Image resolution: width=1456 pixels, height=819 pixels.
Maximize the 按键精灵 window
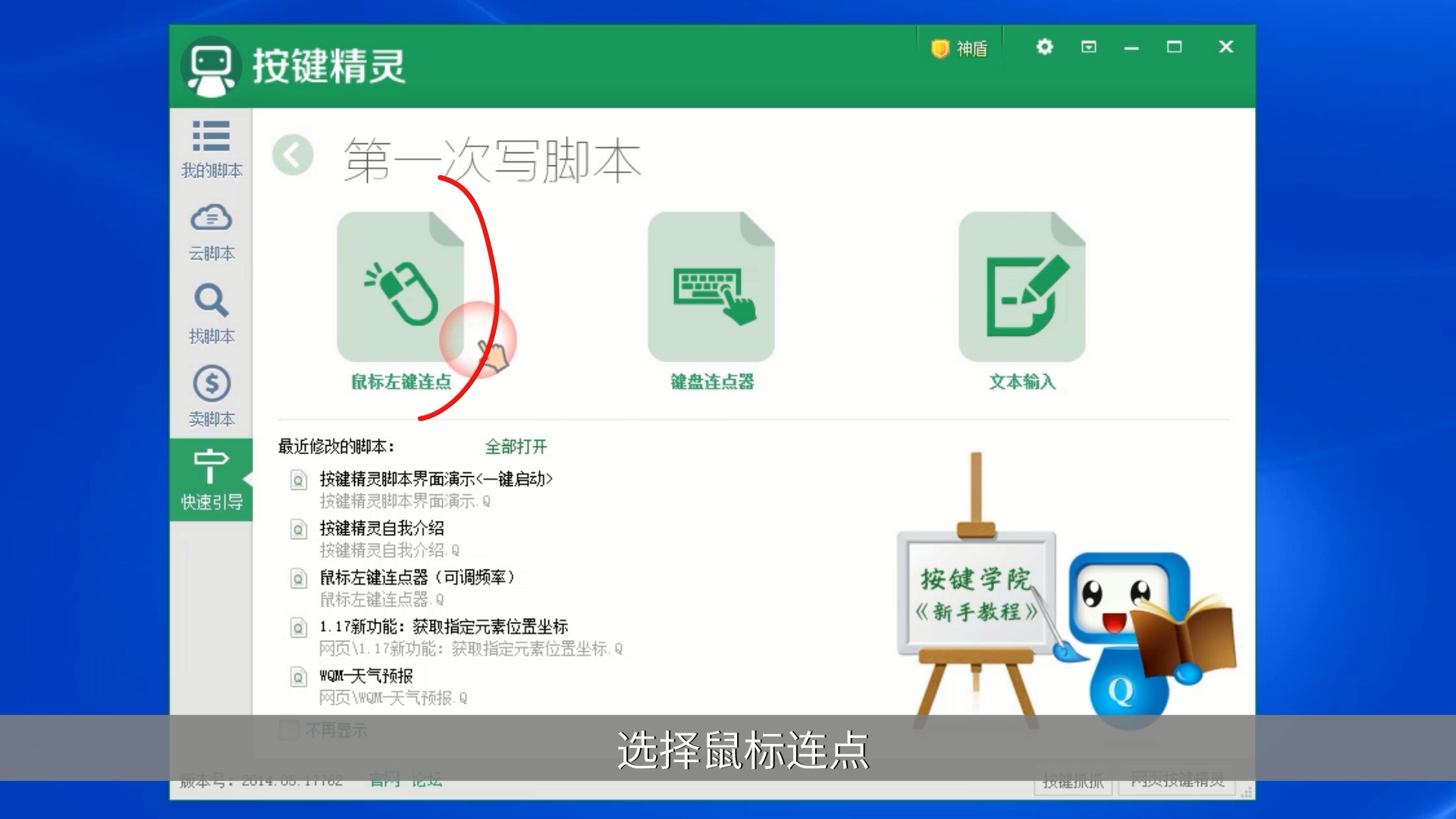coord(1174,47)
